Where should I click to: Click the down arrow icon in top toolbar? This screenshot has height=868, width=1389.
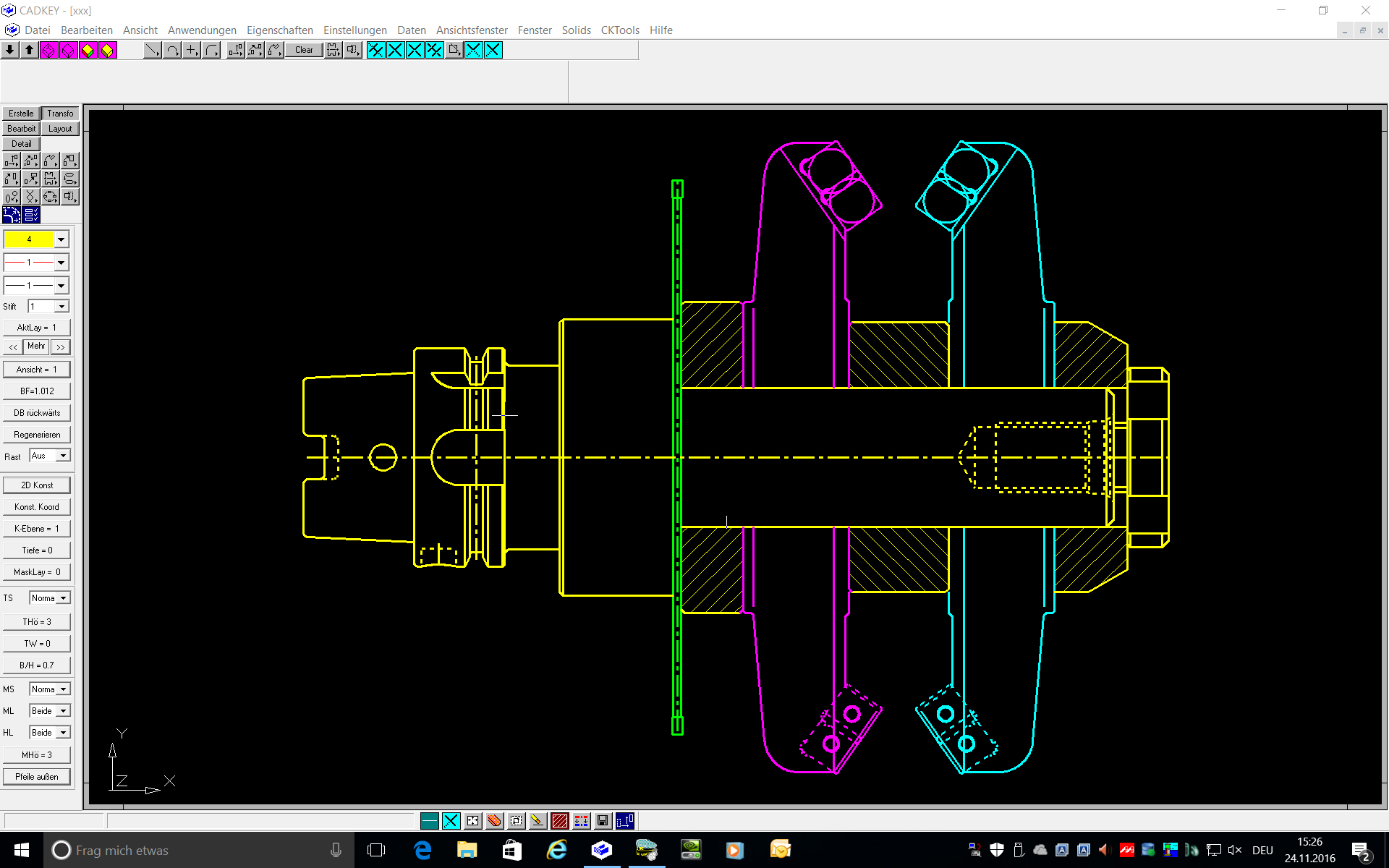[x=10, y=50]
